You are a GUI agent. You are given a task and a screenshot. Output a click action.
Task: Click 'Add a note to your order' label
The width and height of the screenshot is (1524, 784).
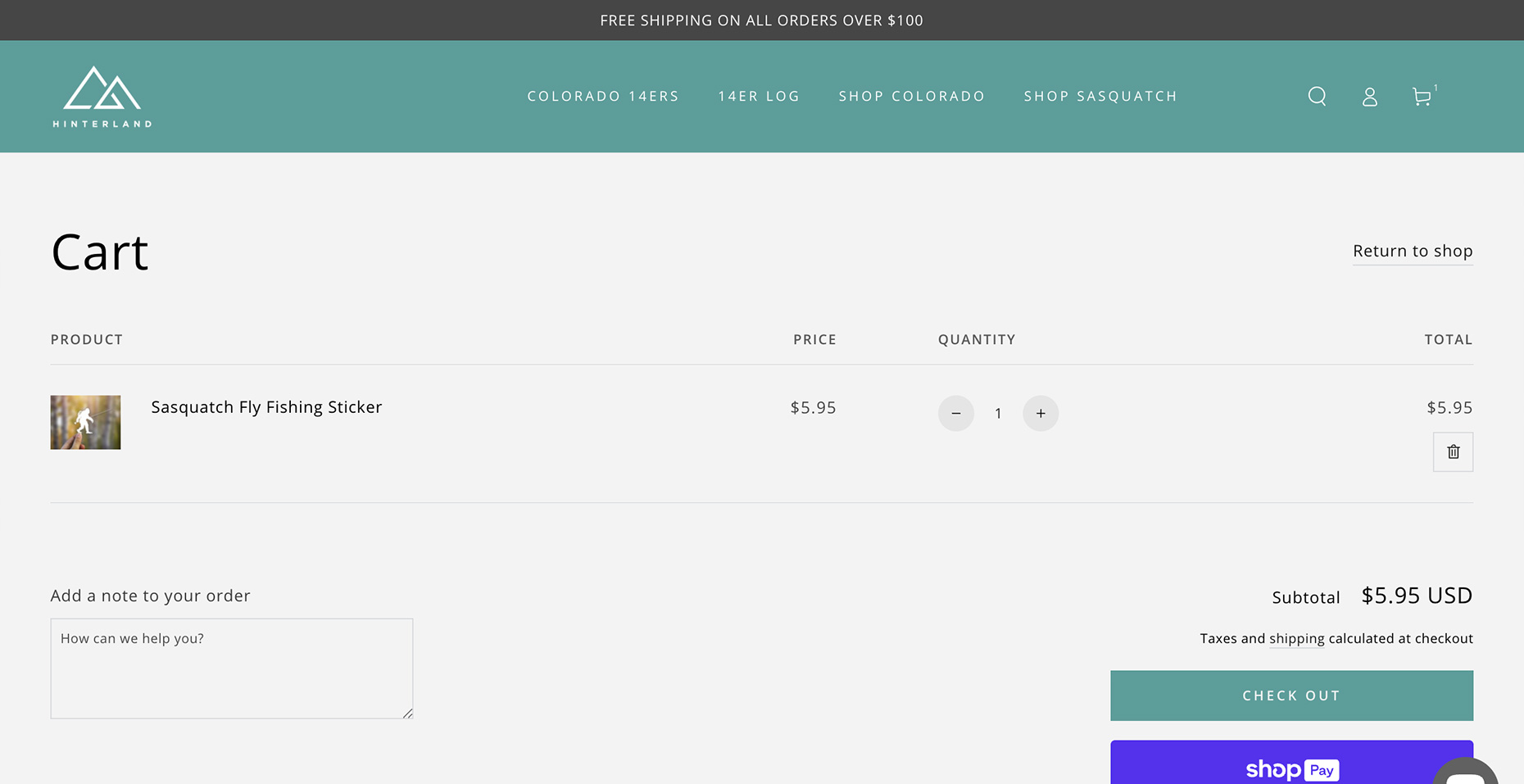click(x=151, y=596)
